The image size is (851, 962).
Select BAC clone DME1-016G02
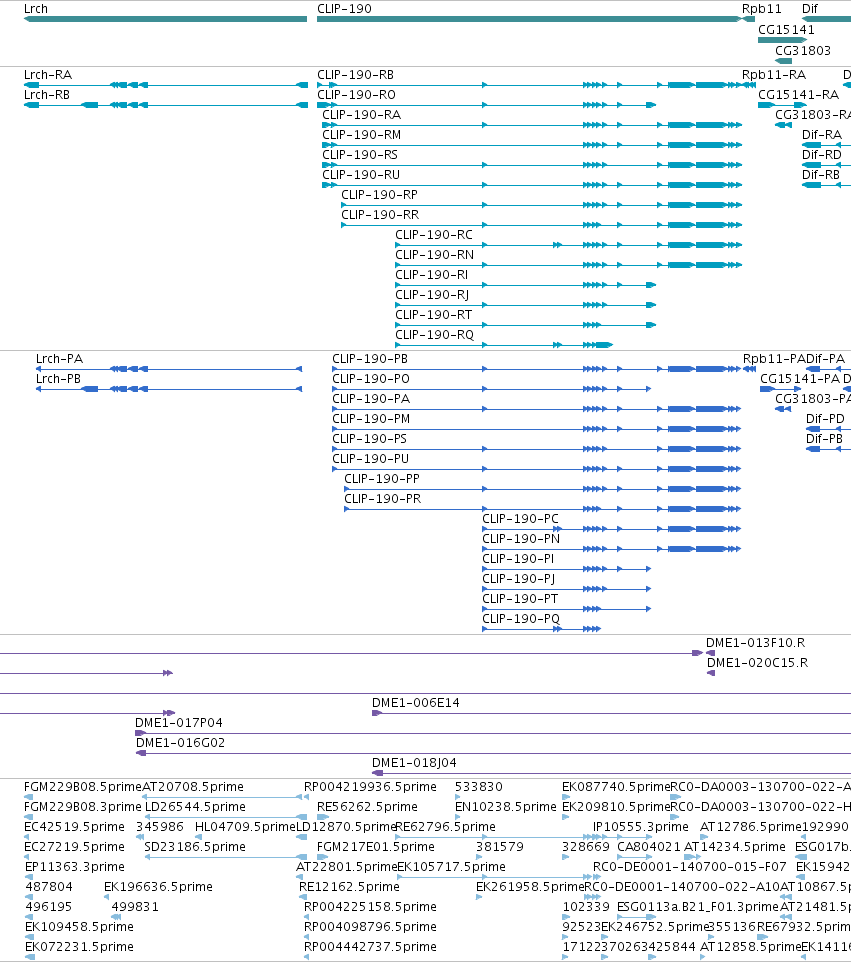(x=180, y=743)
